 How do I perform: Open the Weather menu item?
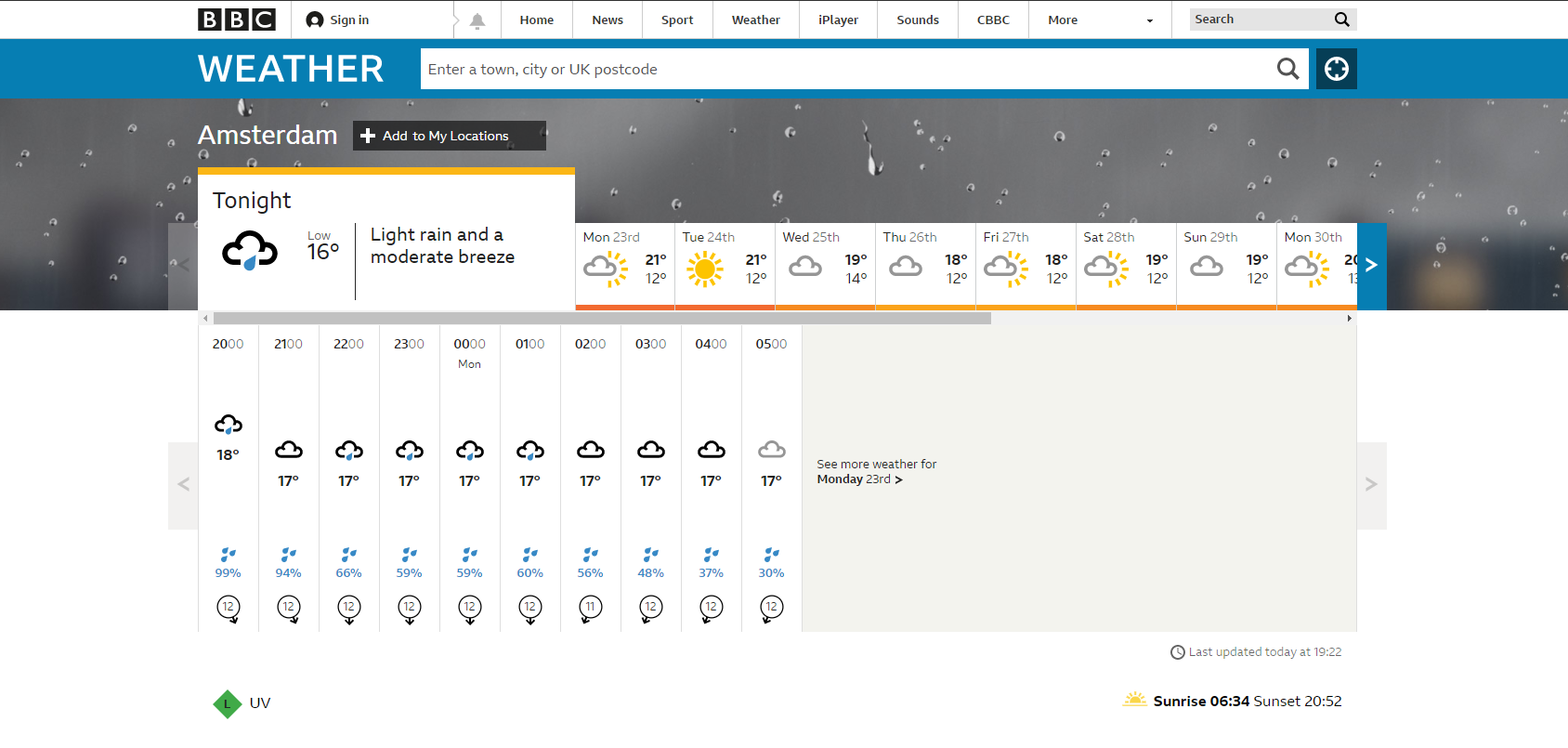[x=756, y=20]
